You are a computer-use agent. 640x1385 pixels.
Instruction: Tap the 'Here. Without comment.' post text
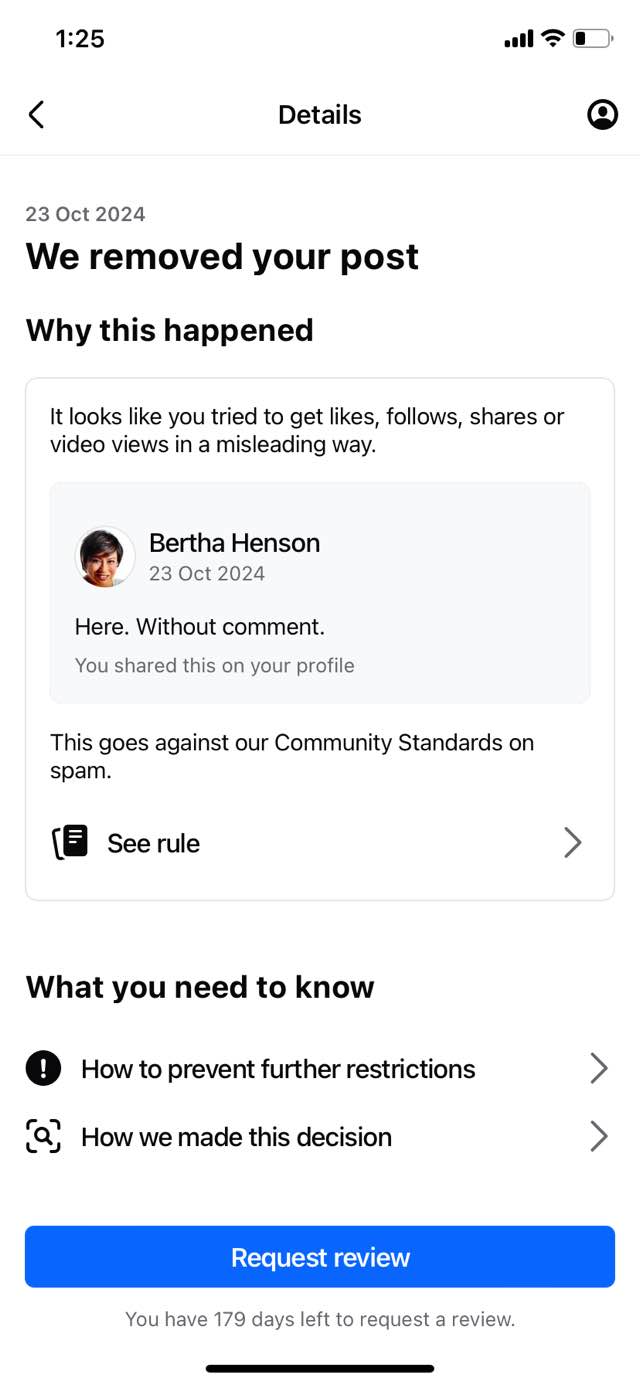coord(200,627)
